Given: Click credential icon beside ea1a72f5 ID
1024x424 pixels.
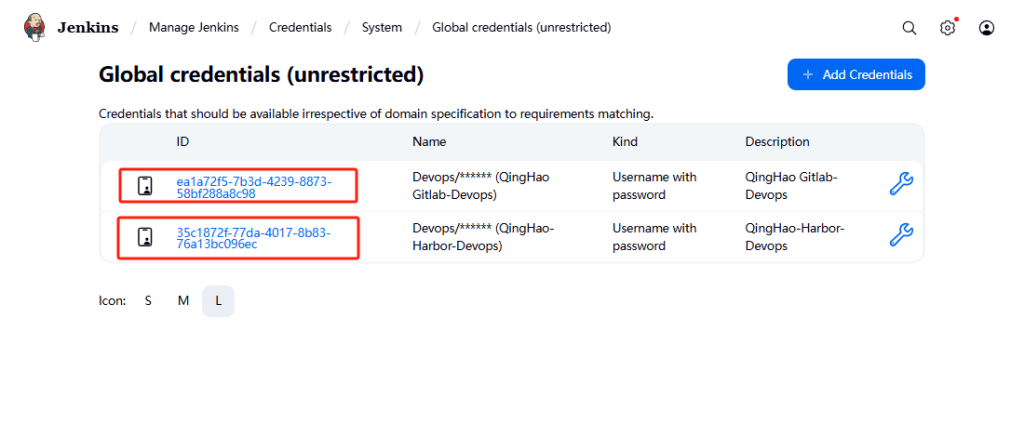Looking at the screenshot, I should [x=145, y=185].
